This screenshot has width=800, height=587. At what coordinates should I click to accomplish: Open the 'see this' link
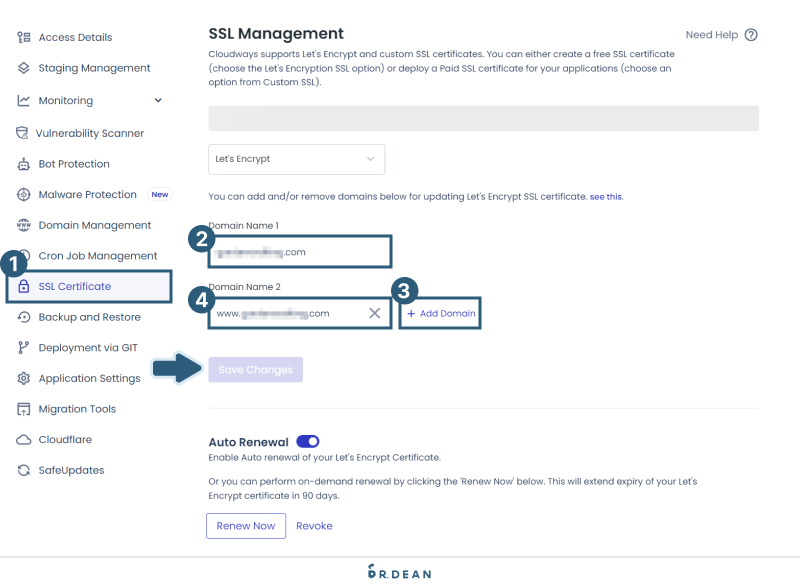(606, 196)
